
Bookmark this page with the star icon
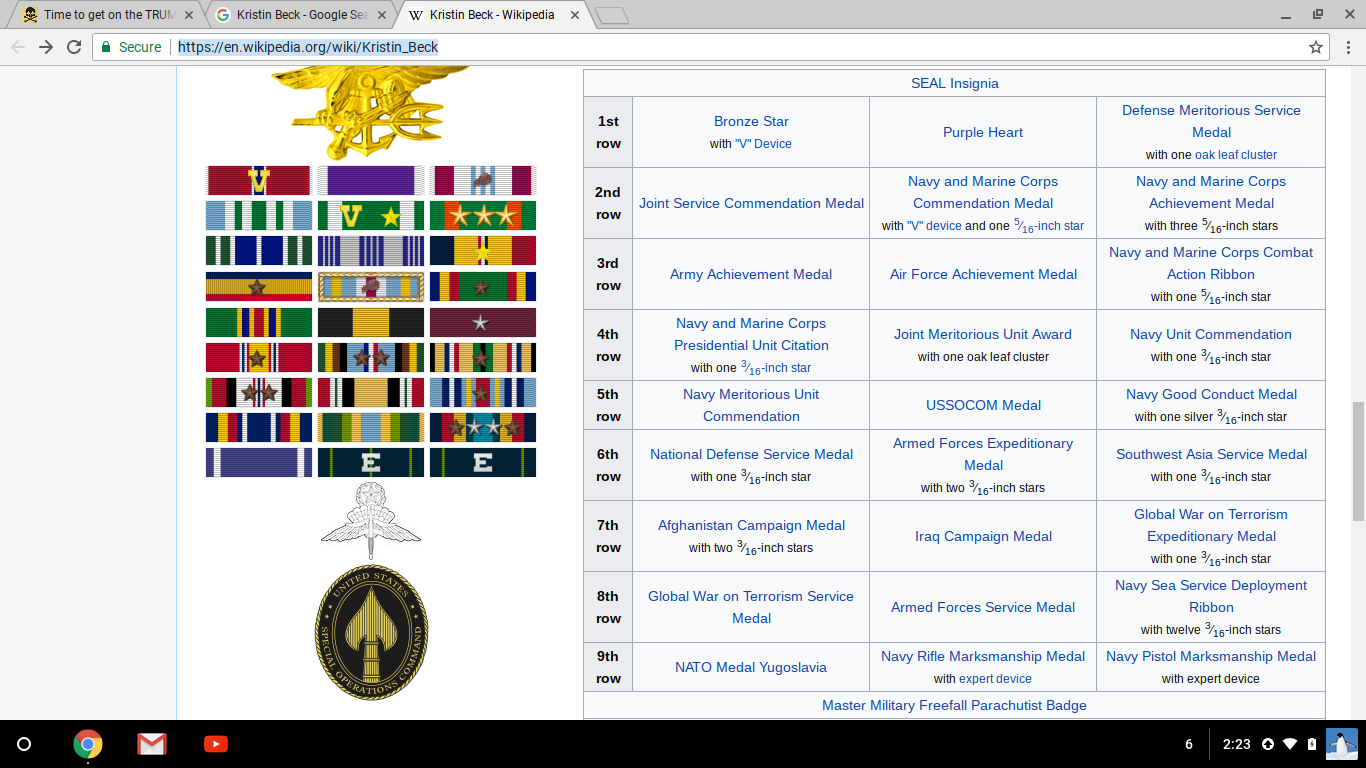click(x=1316, y=47)
